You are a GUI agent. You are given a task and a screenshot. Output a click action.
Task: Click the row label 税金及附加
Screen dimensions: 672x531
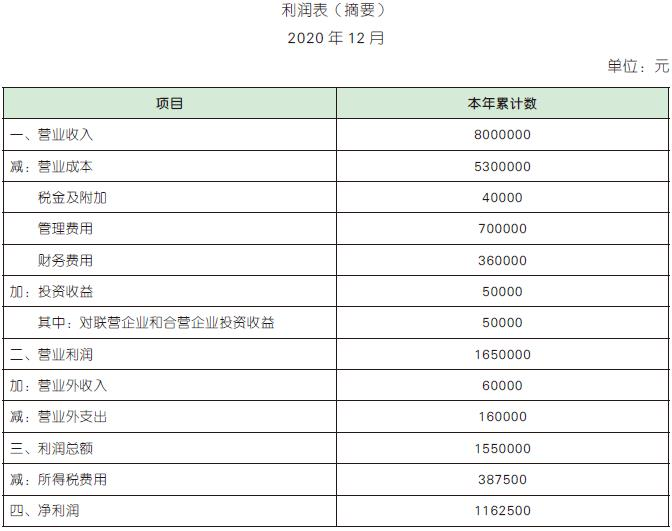(x=72, y=198)
